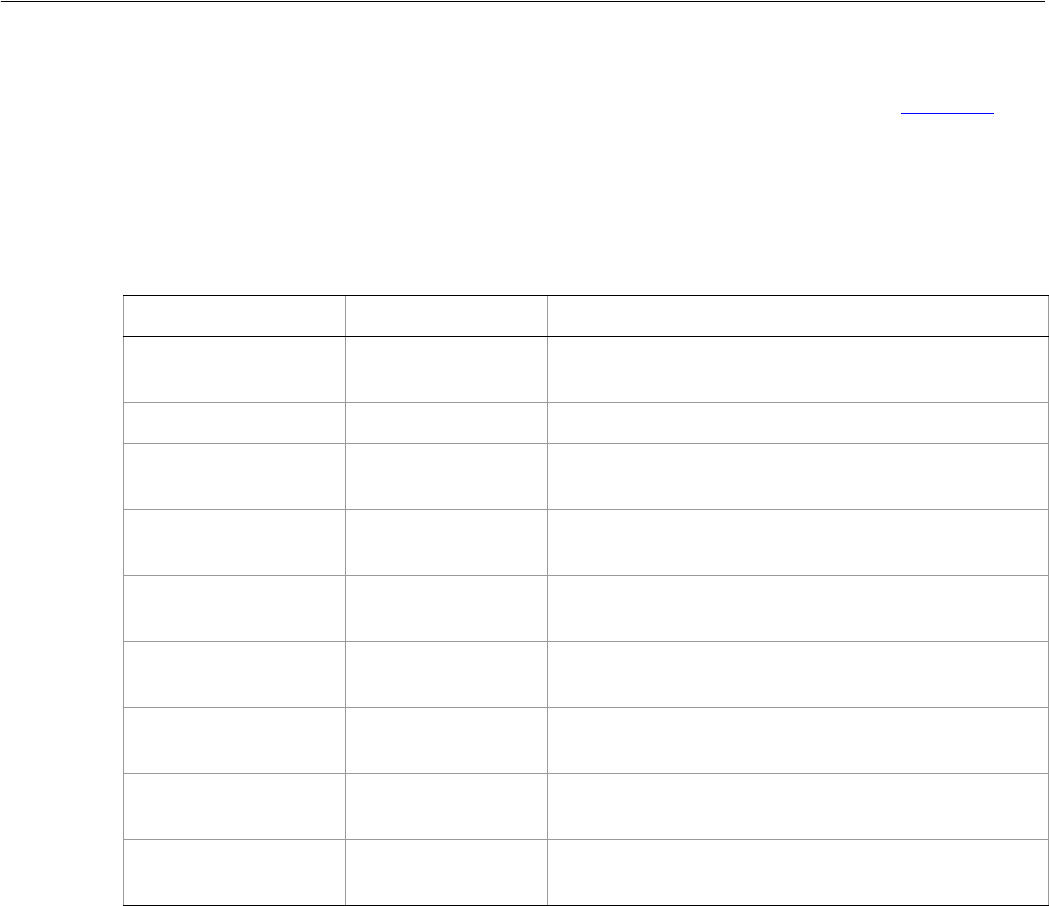Select the middle column header cell

coord(445,315)
